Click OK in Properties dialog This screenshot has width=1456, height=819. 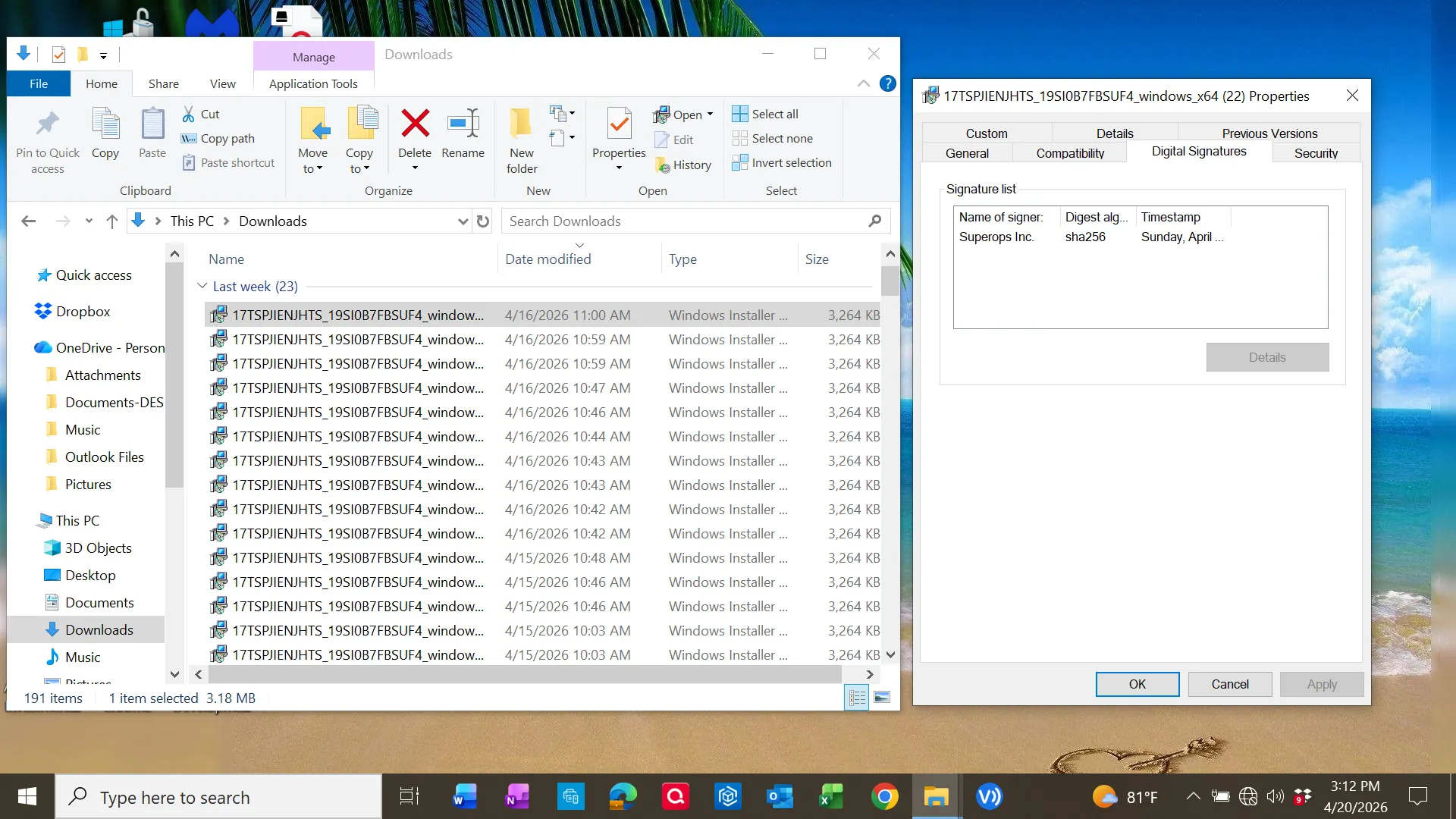(x=1137, y=684)
